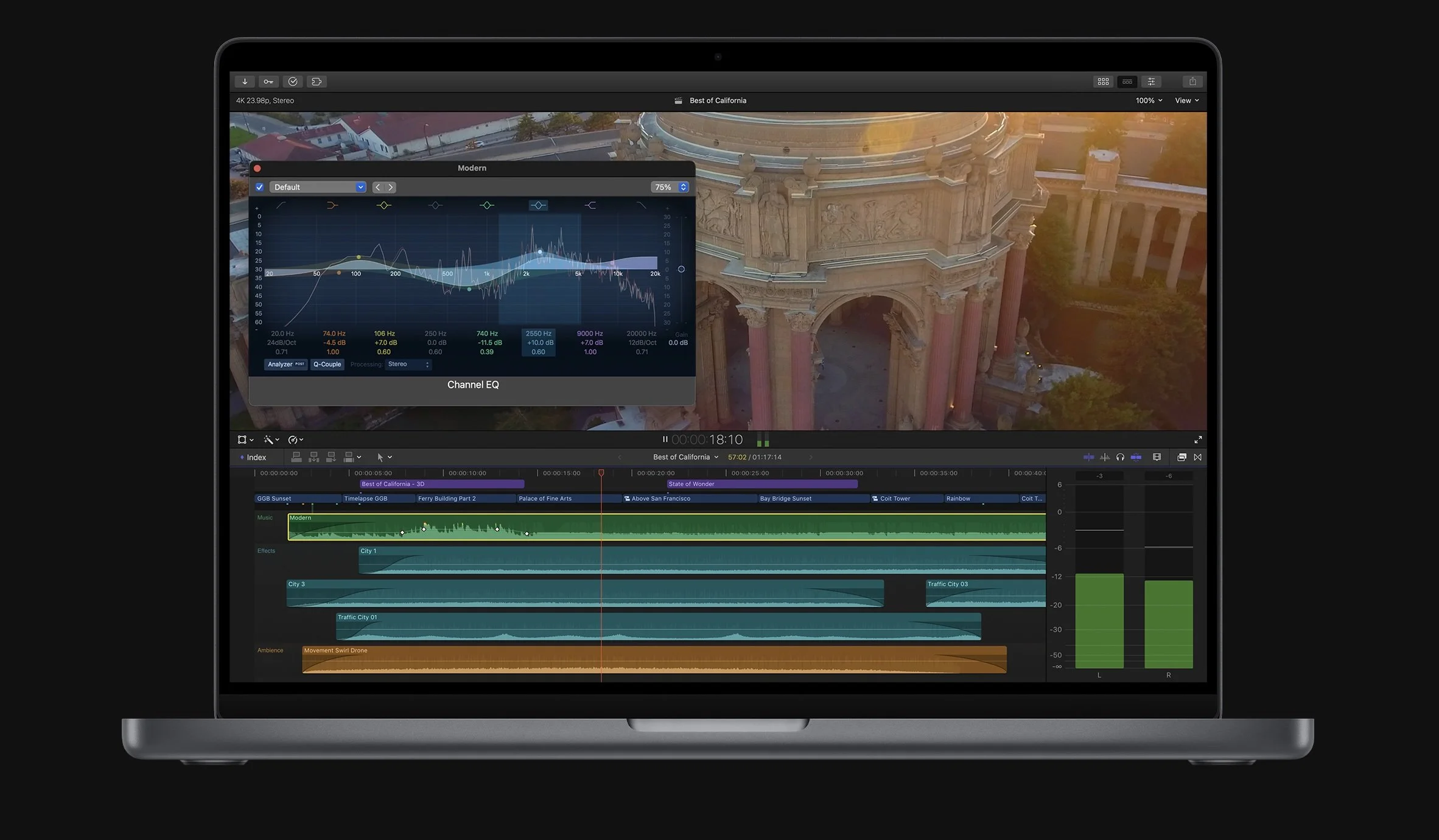
Task: Click the share export icon
Action: click(1192, 82)
